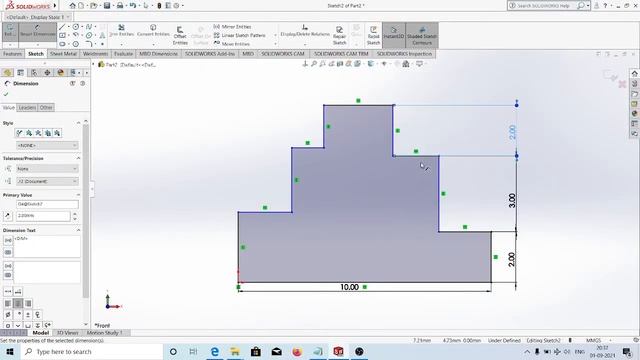The width and height of the screenshot is (640, 360).
Task: Select the Sketch Fillet tool
Action: click(x=89, y=44)
